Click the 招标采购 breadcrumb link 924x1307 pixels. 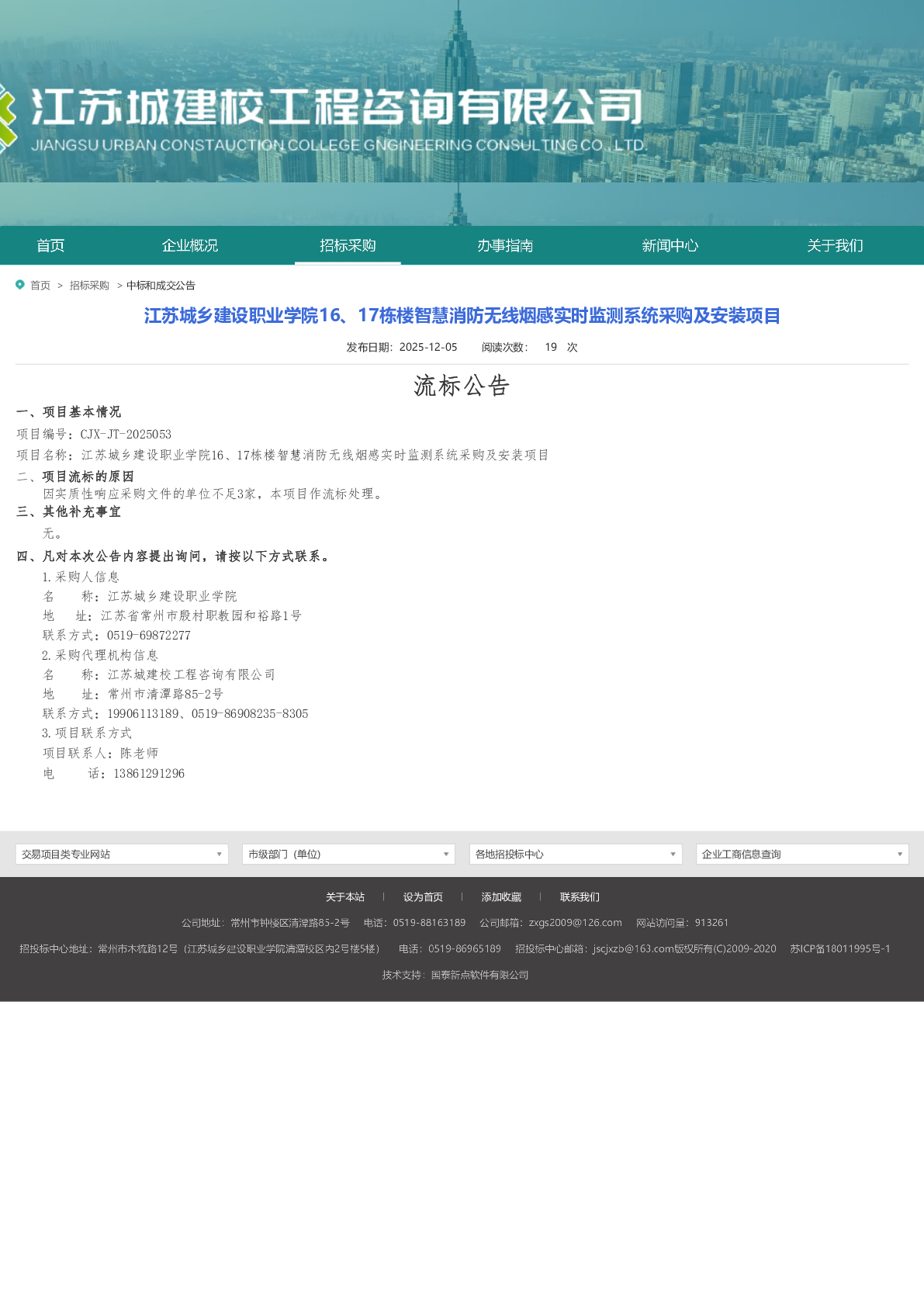pos(89,286)
